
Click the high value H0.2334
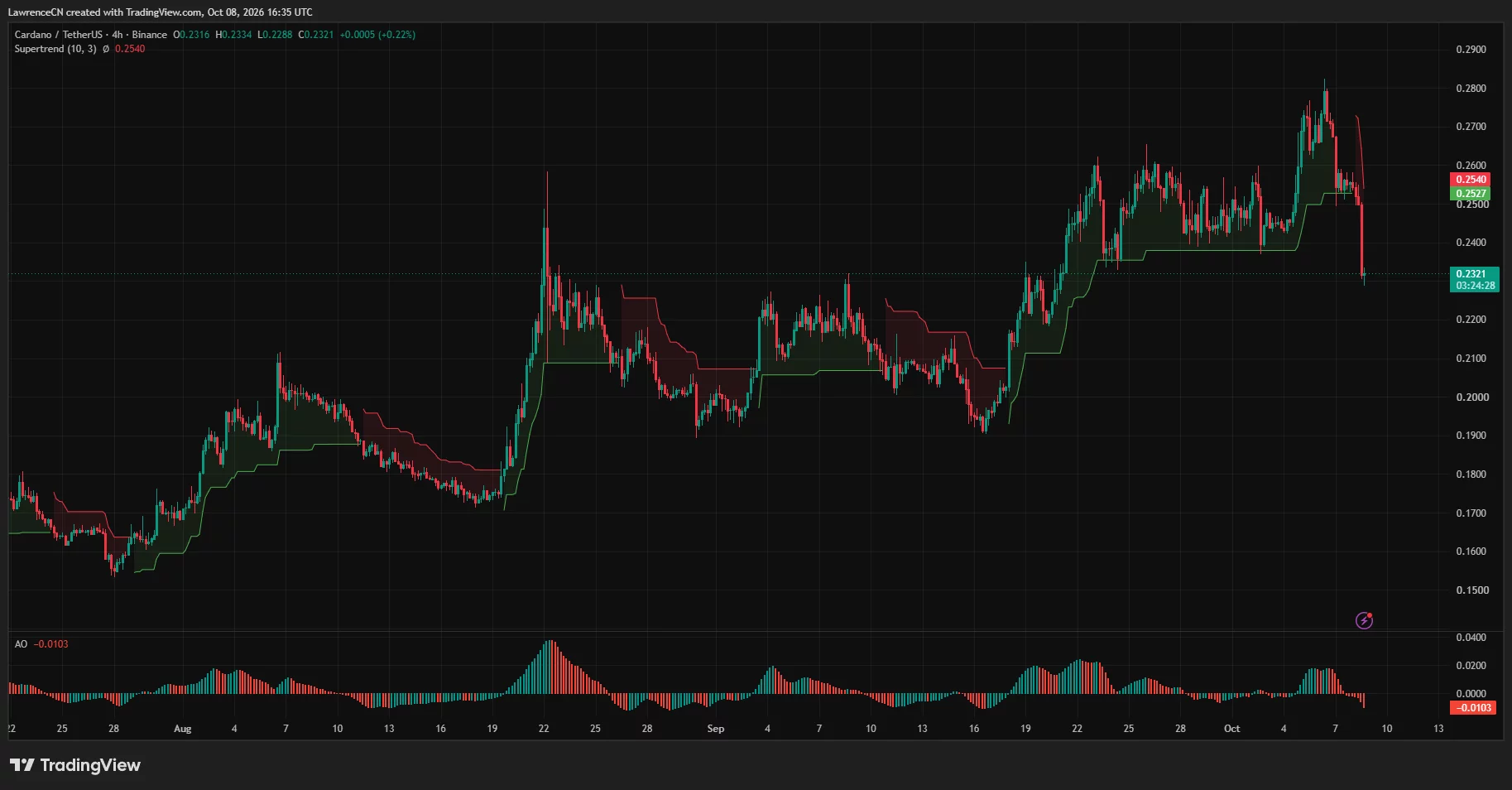[233, 35]
